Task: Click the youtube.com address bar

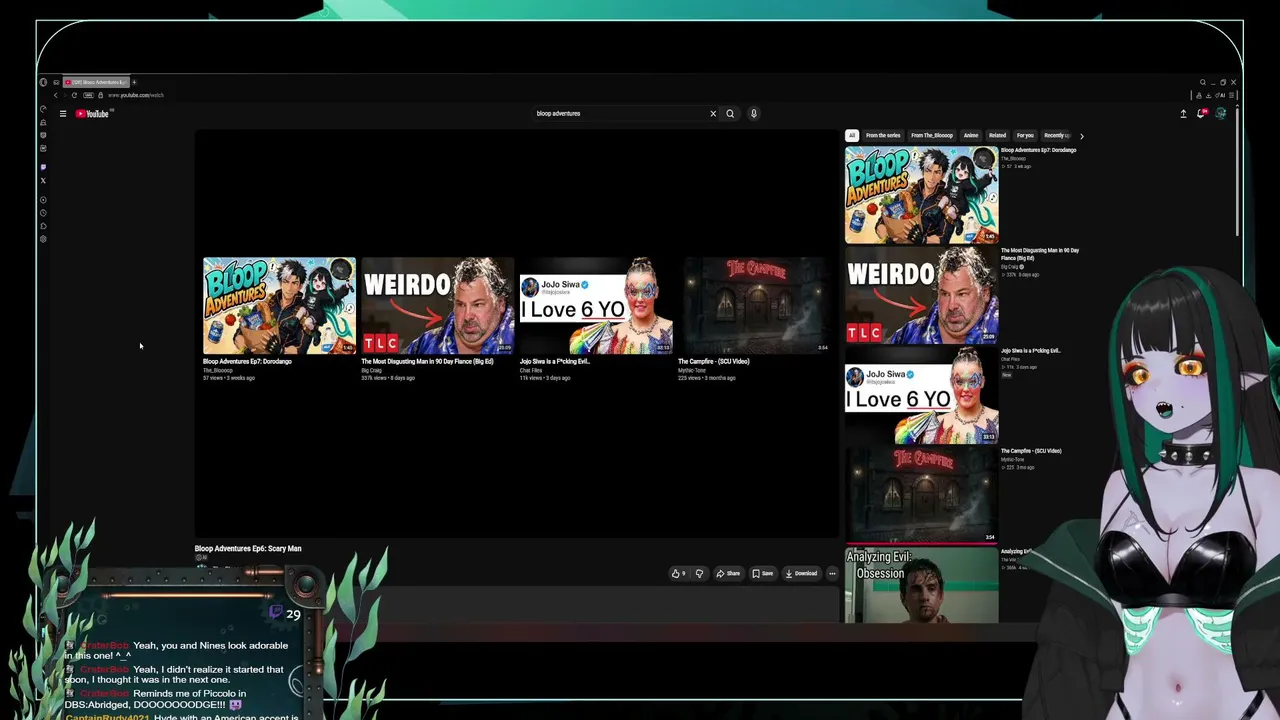Action: [x=136, y=95]
